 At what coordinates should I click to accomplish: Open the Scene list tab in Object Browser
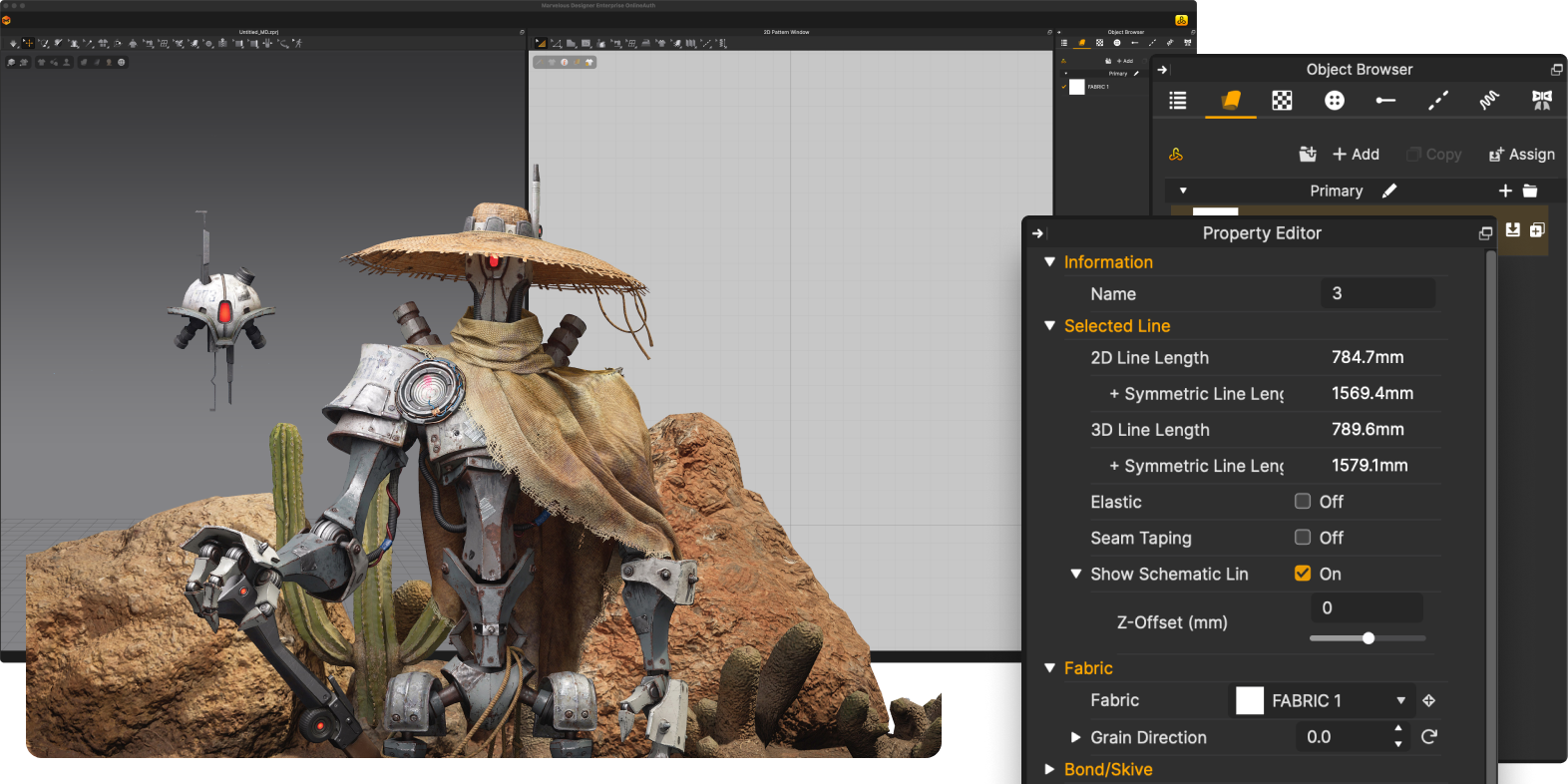point(1178,100)
